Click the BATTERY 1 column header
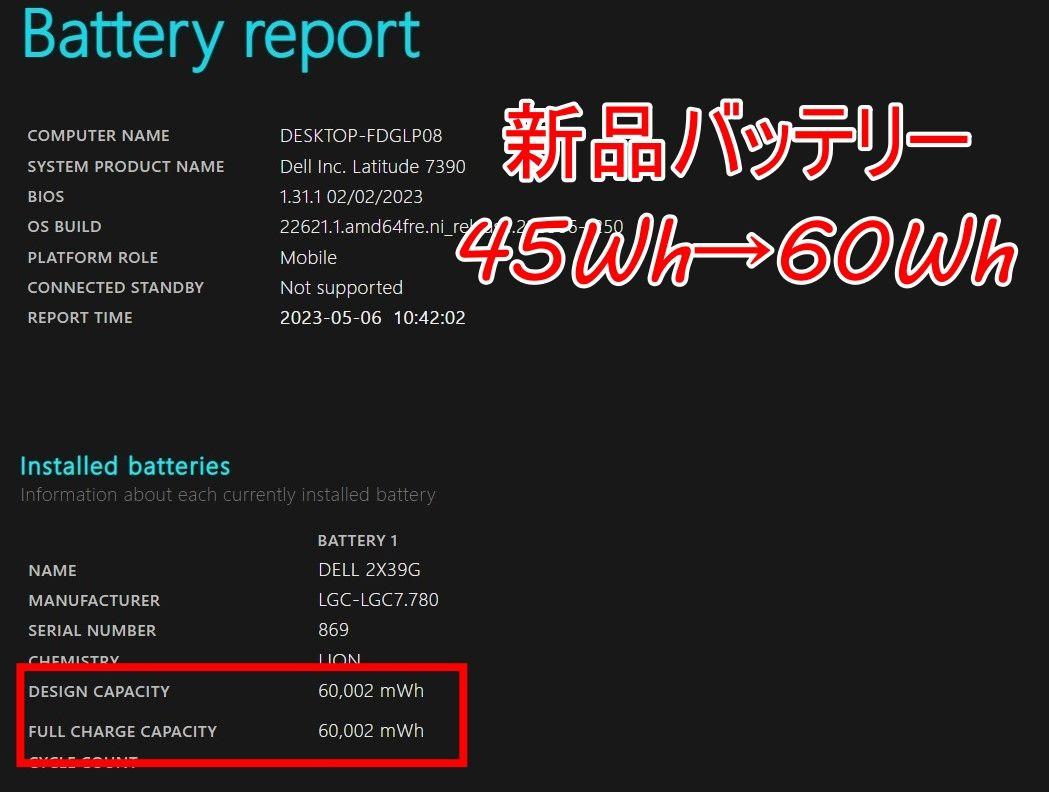The image size is (1049, 792). (357, 540)
